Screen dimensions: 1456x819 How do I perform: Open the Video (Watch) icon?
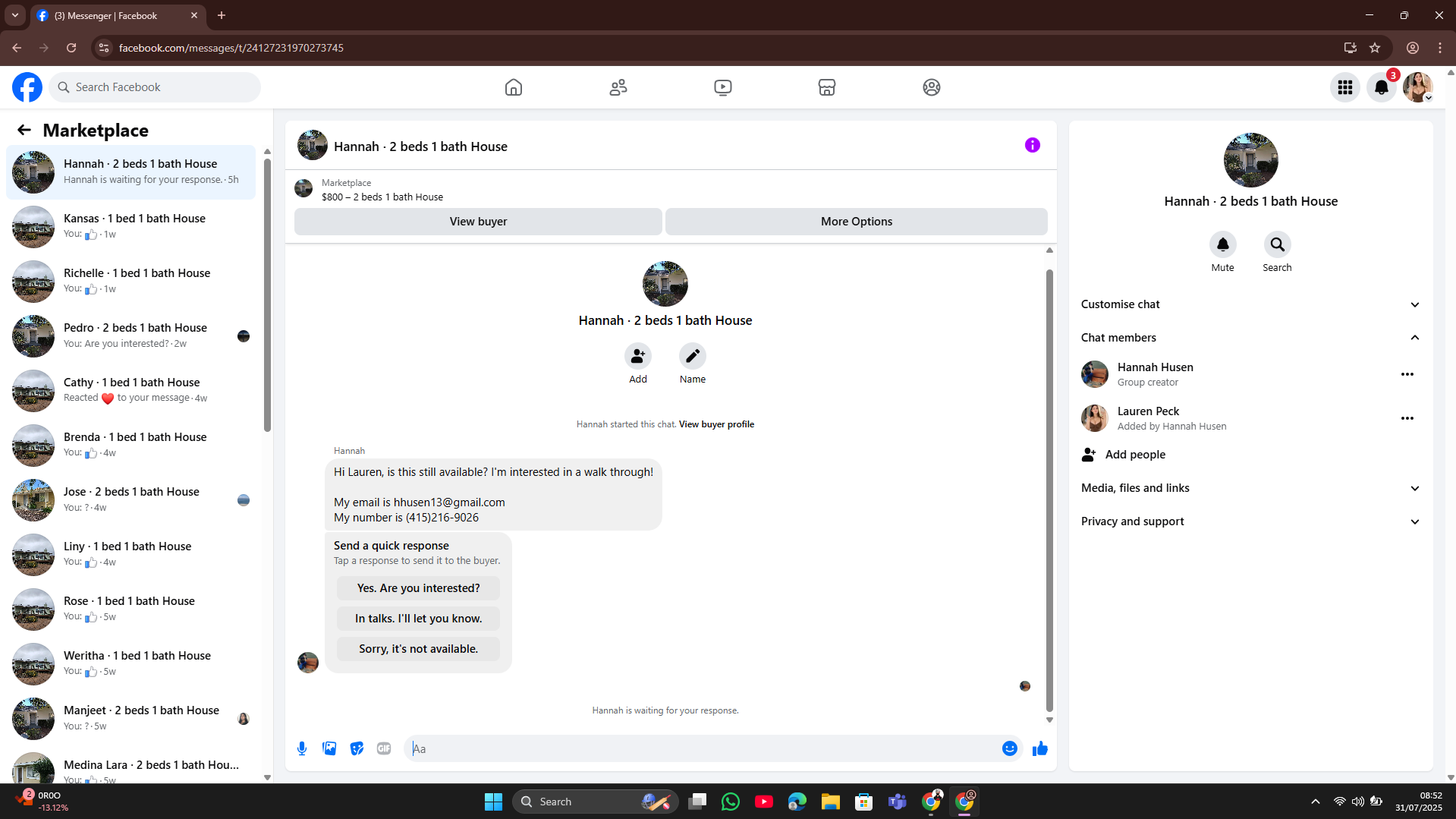[x=723, y=87]
